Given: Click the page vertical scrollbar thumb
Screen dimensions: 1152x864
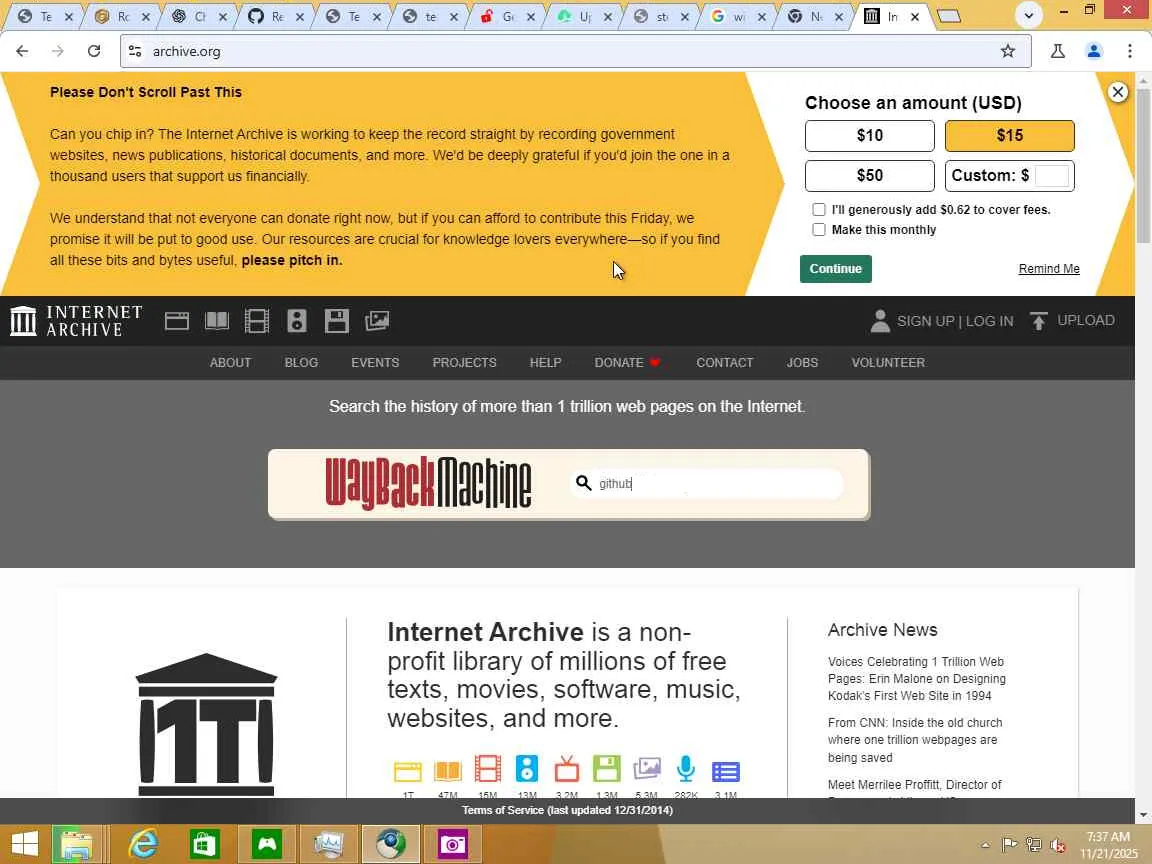Looking at the screenshot, I should coord(1143,165).
